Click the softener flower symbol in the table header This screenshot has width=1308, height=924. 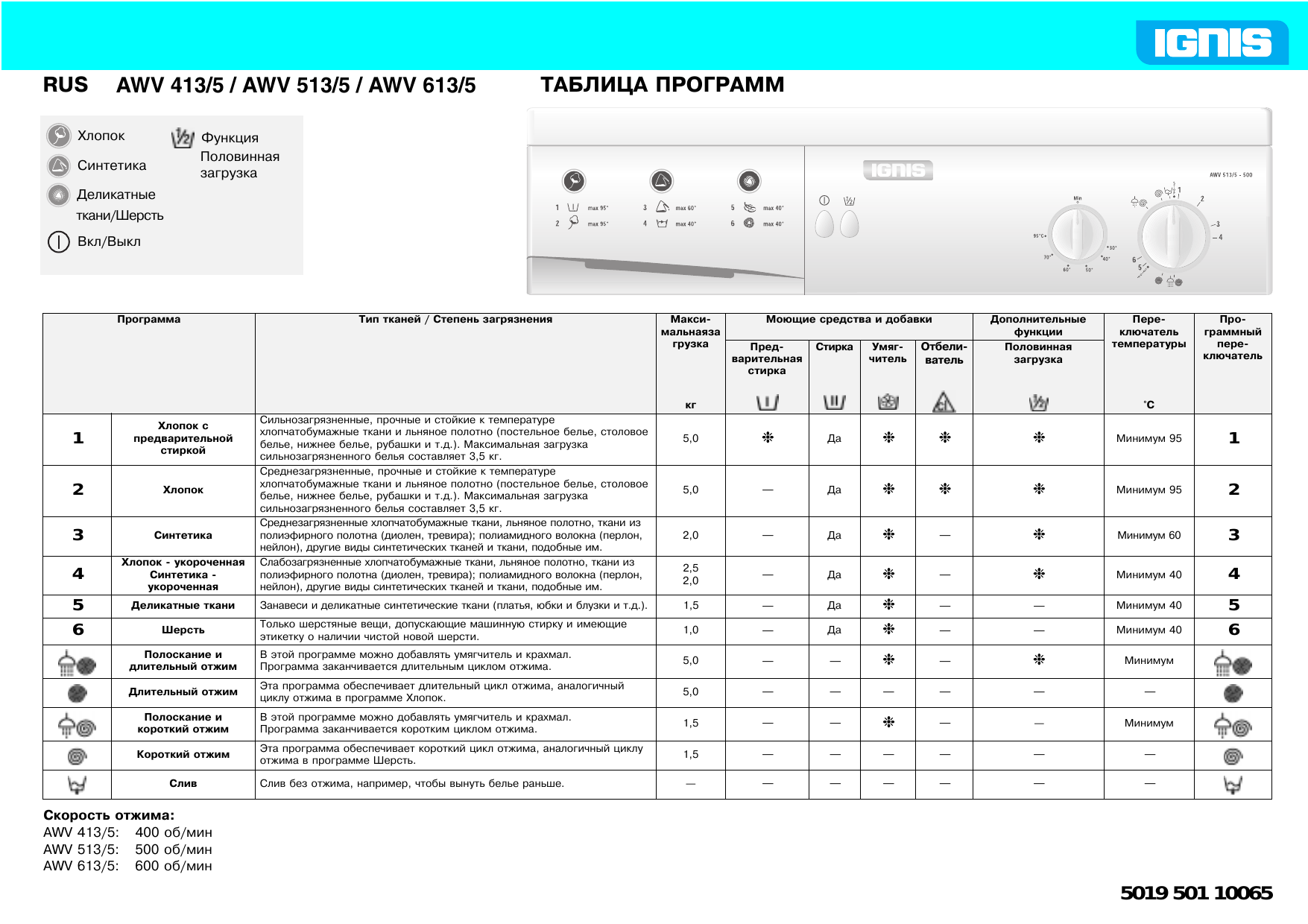(x=888, y=402)
